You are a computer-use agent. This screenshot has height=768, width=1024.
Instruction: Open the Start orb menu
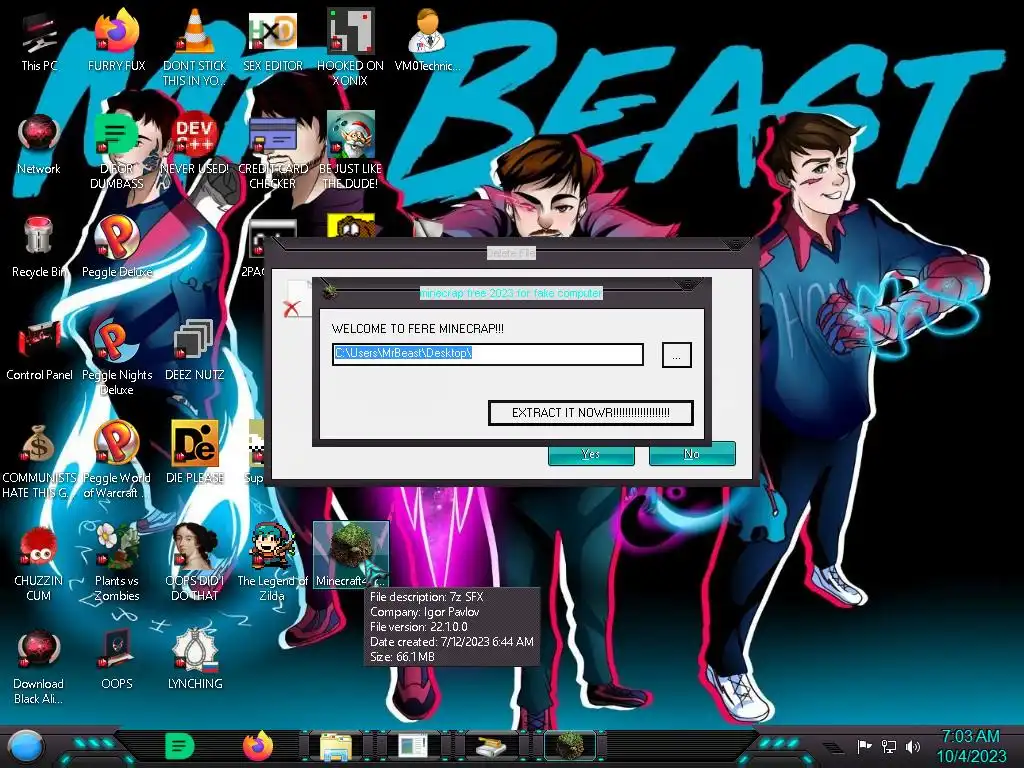(26, 746)
